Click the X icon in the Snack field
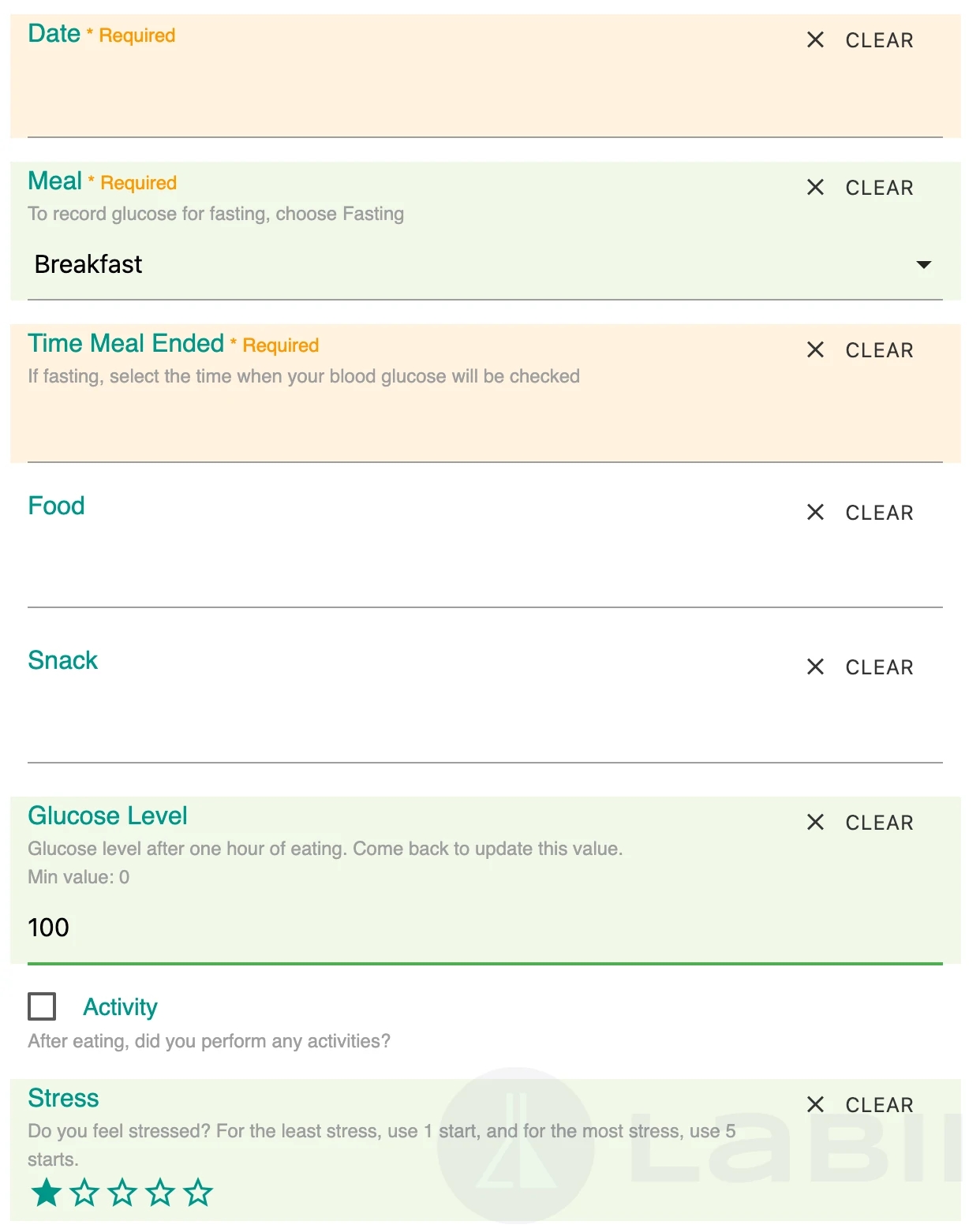 [815, 666]
